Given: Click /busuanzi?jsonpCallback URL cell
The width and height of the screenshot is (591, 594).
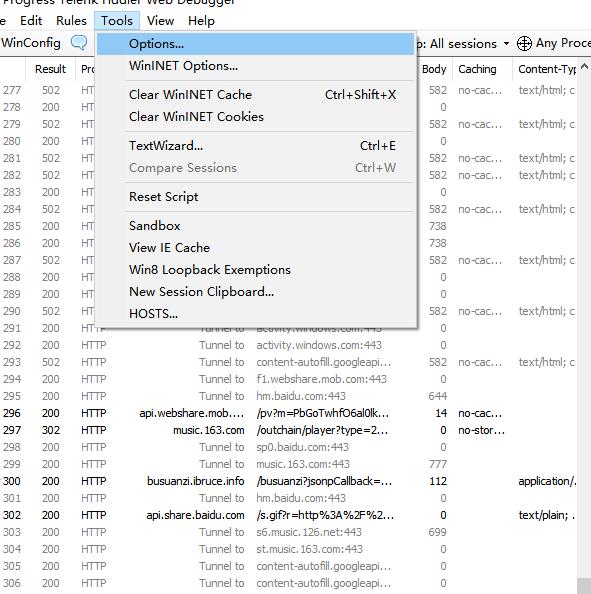Looking at the screenshot, I should click(x=324, y=481).
